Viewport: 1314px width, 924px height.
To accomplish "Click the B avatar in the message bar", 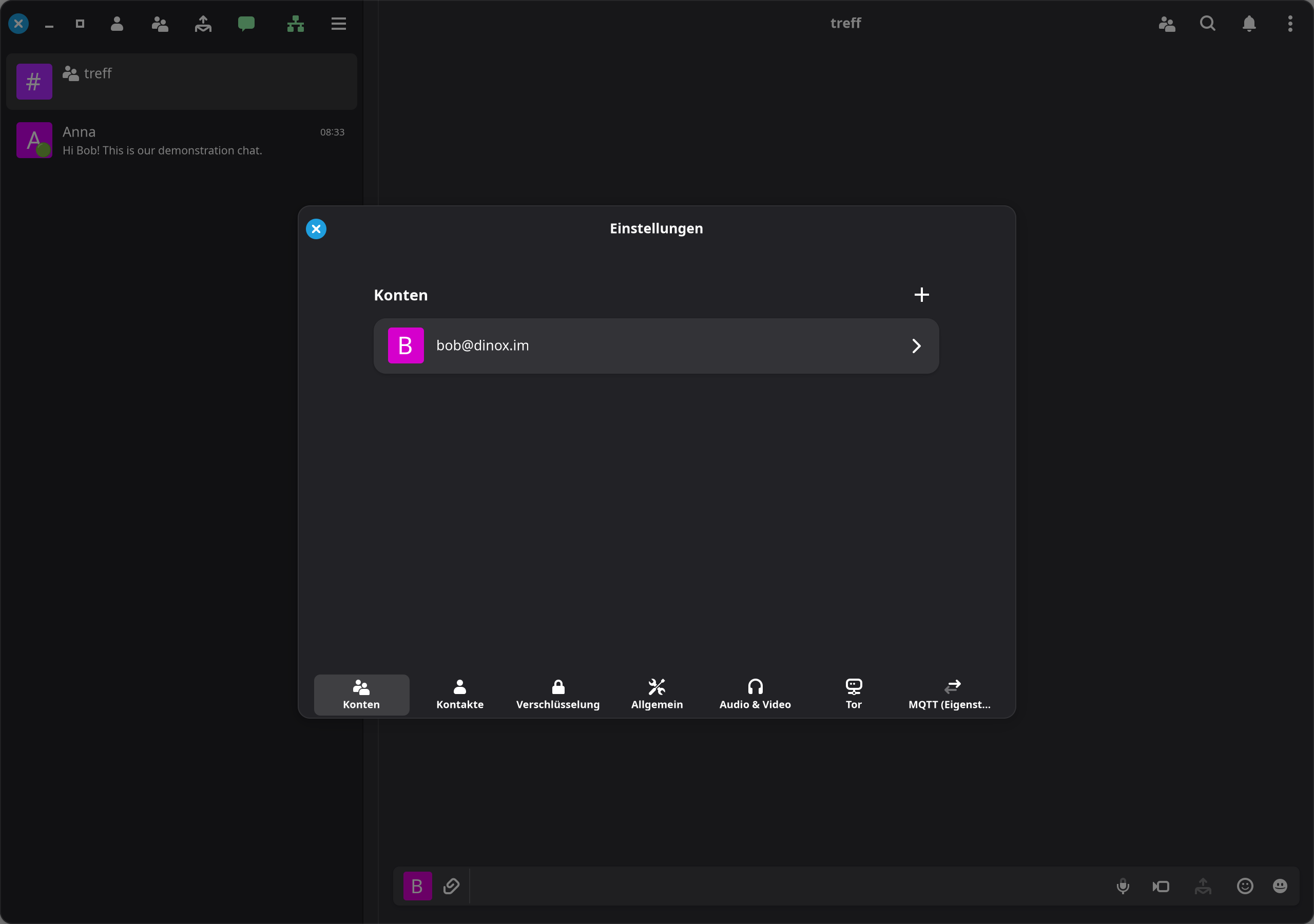I will click(x=418, y=886).
